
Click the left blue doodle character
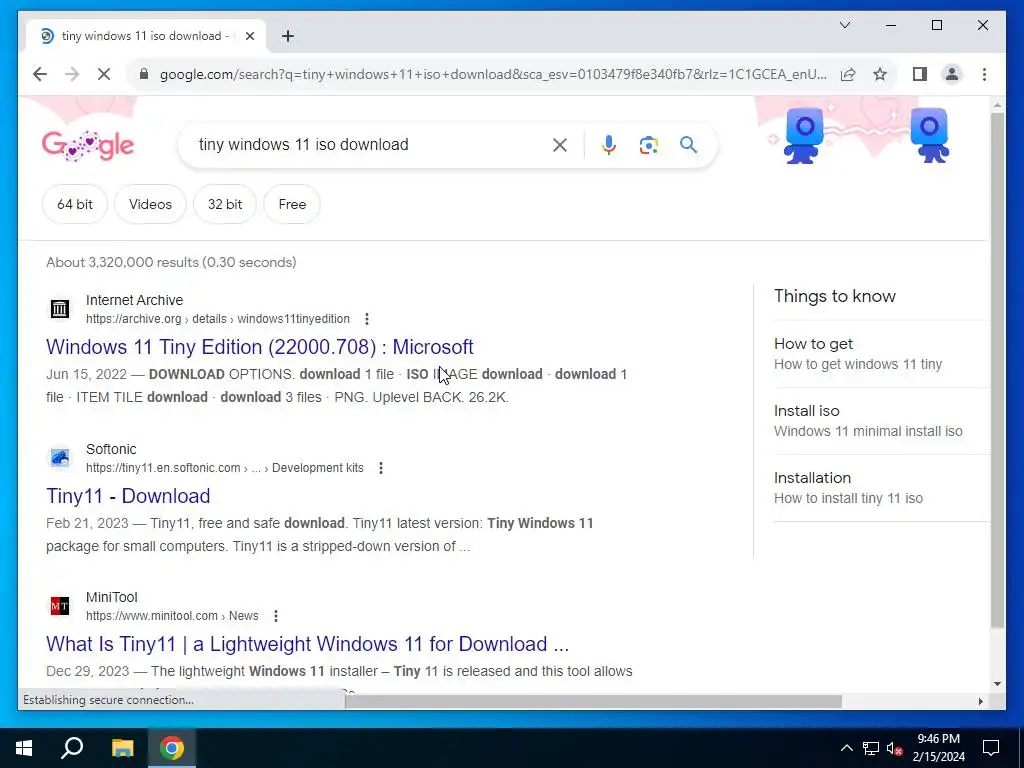[x=803, y=136]
